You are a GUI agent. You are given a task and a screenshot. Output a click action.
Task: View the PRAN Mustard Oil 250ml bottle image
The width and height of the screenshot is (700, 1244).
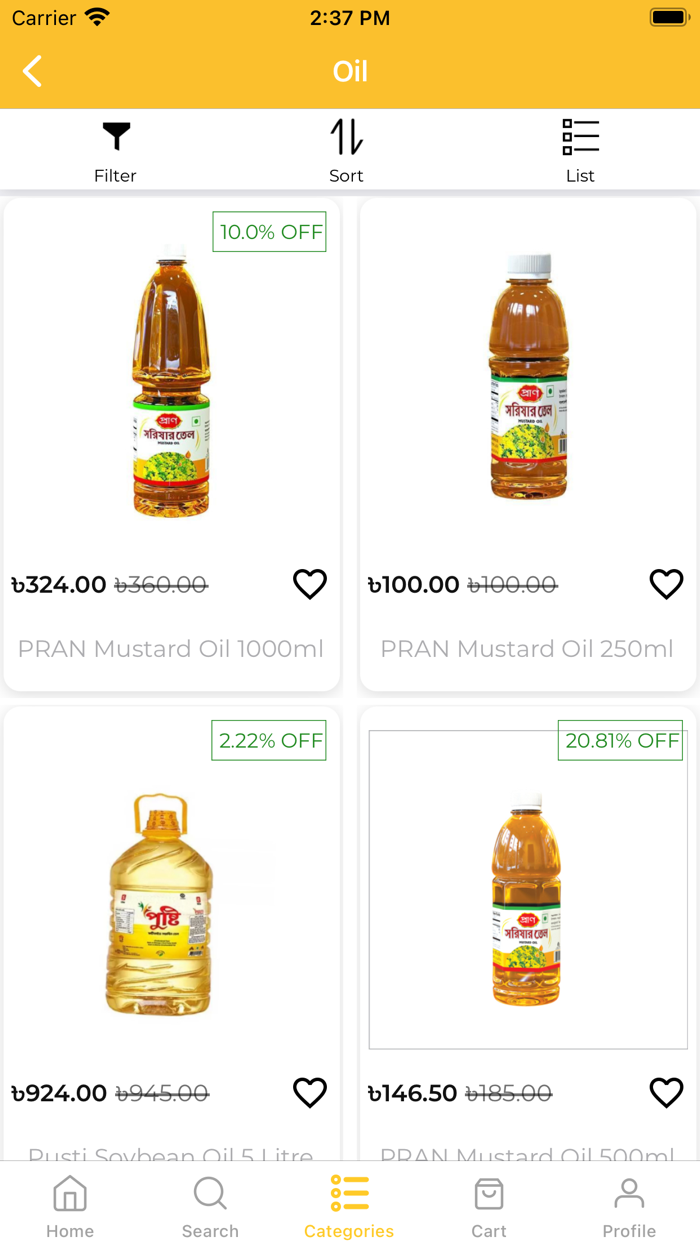pos(528,380)
